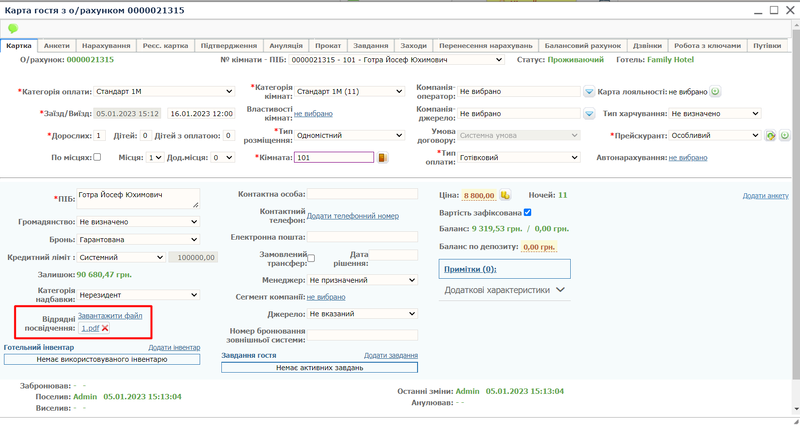Toggle the По місцях checkbox

(x=97, y=157)
